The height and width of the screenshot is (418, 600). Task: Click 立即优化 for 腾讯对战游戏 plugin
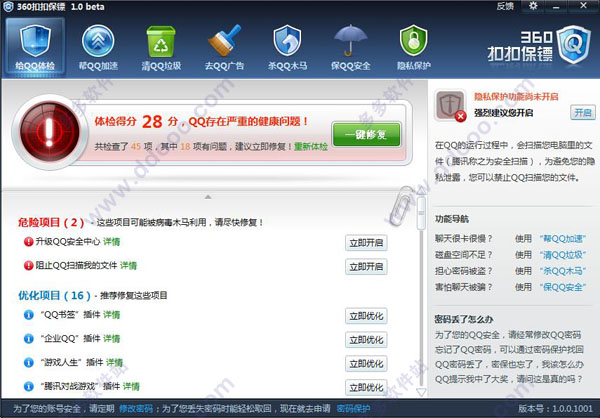366,387
